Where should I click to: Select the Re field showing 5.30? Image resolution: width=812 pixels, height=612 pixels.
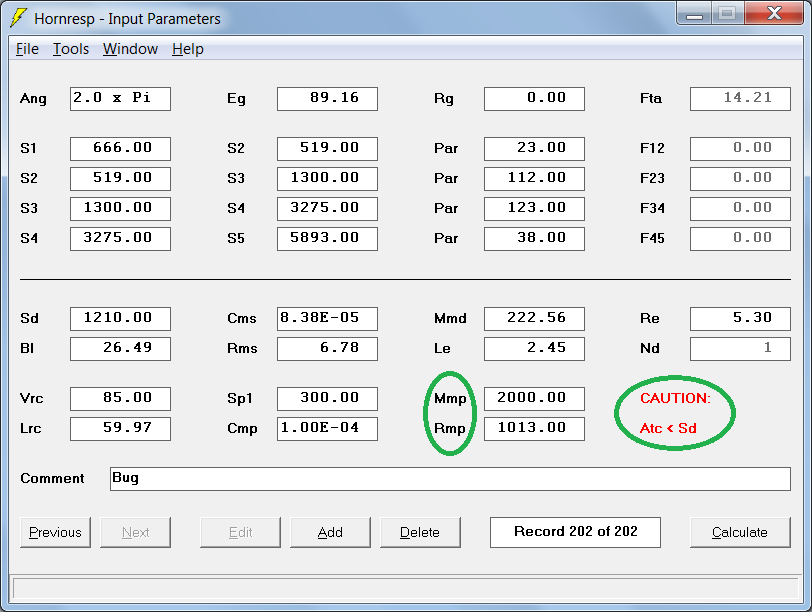740,319
